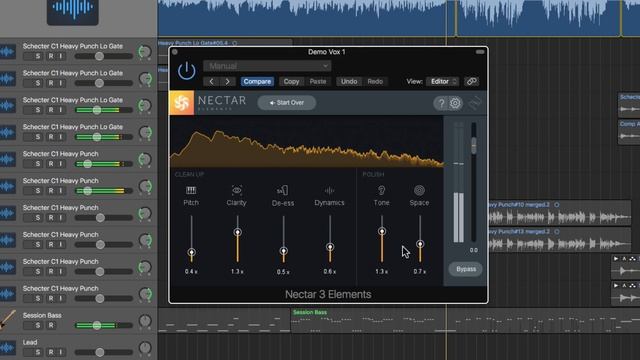The height and width of the screenshot is (360, 640).
Task: Select the Punch#10 merged.2 audio region
Action: click(x=560, y=213)
